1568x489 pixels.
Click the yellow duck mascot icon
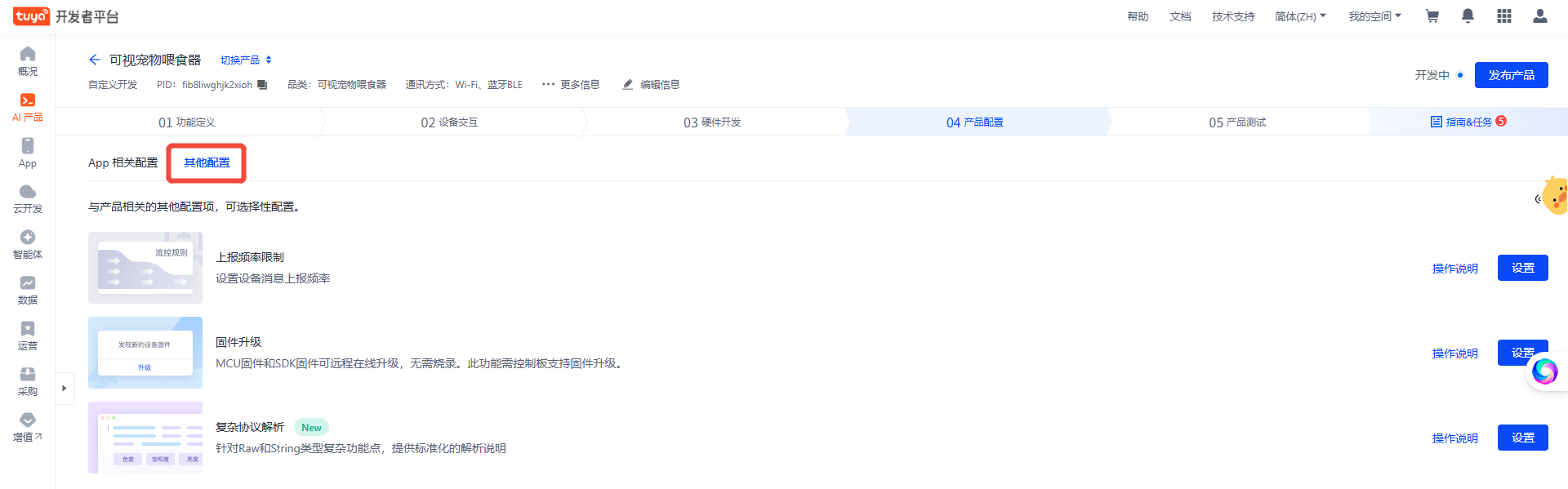click(1554, 196)
